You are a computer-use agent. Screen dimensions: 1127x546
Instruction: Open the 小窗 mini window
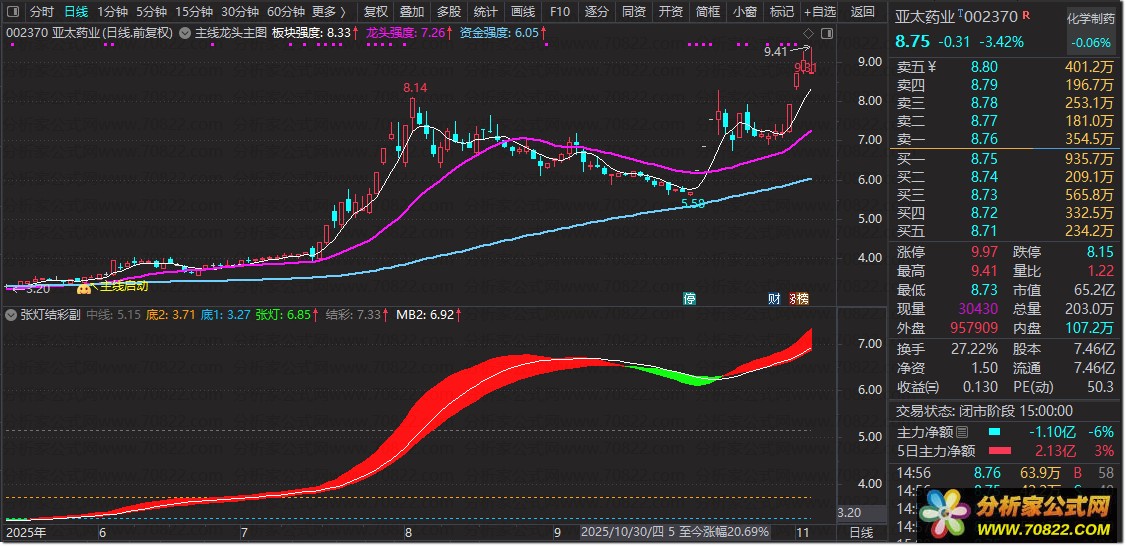745,11
